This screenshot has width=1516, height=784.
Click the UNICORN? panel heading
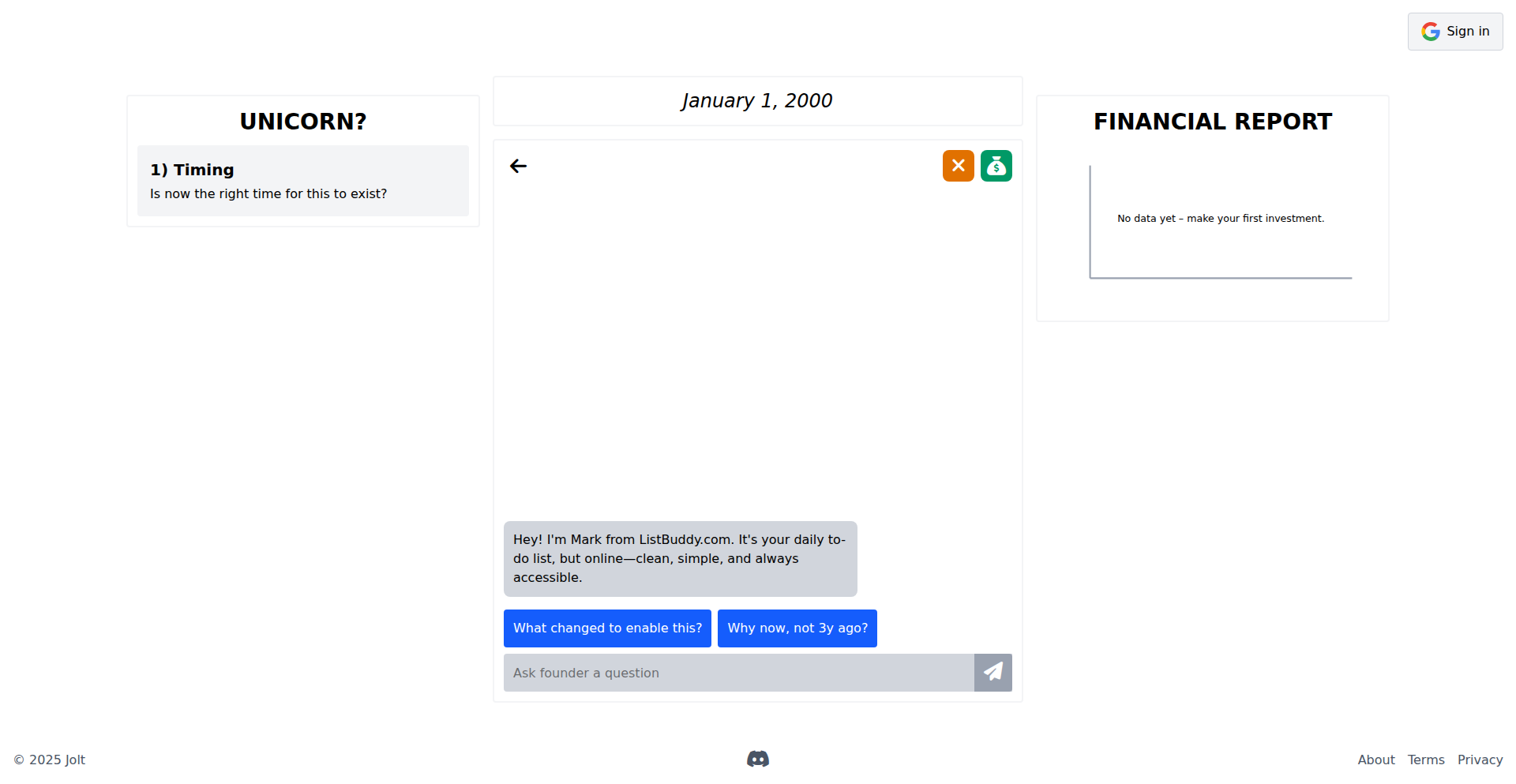tap(303, 122)
